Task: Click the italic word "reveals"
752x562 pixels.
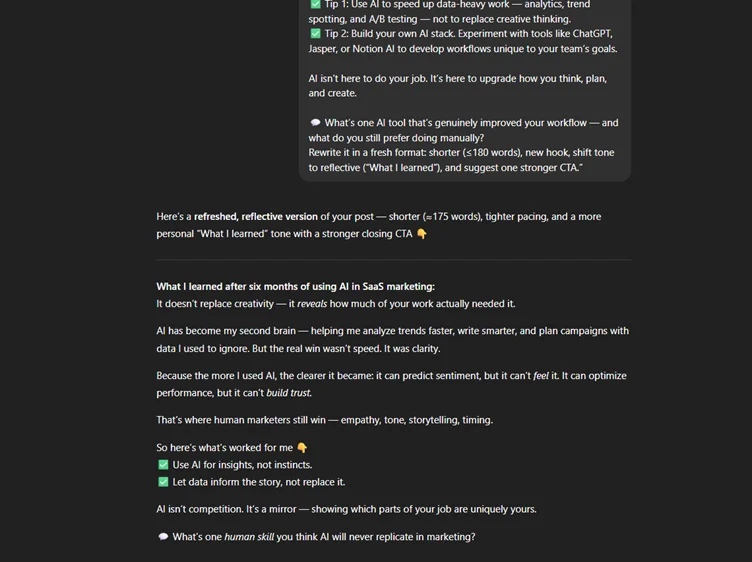Action: point(312,304)
